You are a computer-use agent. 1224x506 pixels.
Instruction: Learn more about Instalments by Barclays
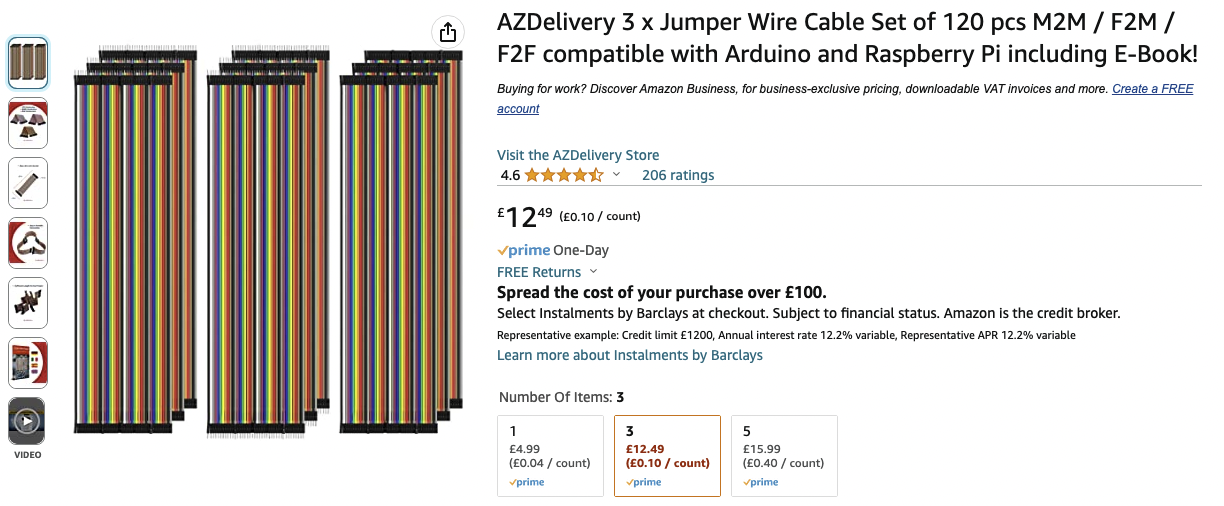coord(630,355)
